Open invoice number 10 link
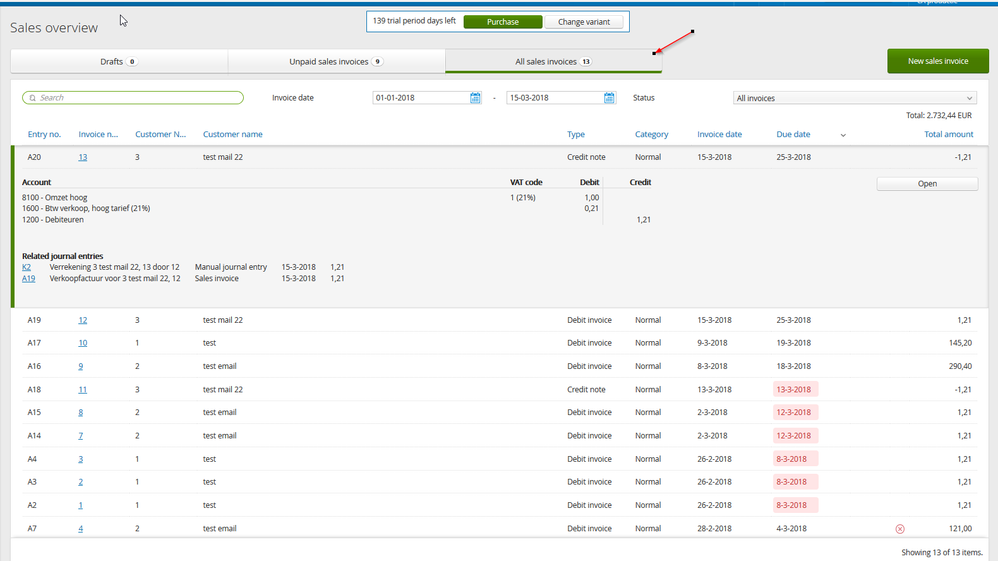The width and height of the screenshot is (998, 561). 83,343
